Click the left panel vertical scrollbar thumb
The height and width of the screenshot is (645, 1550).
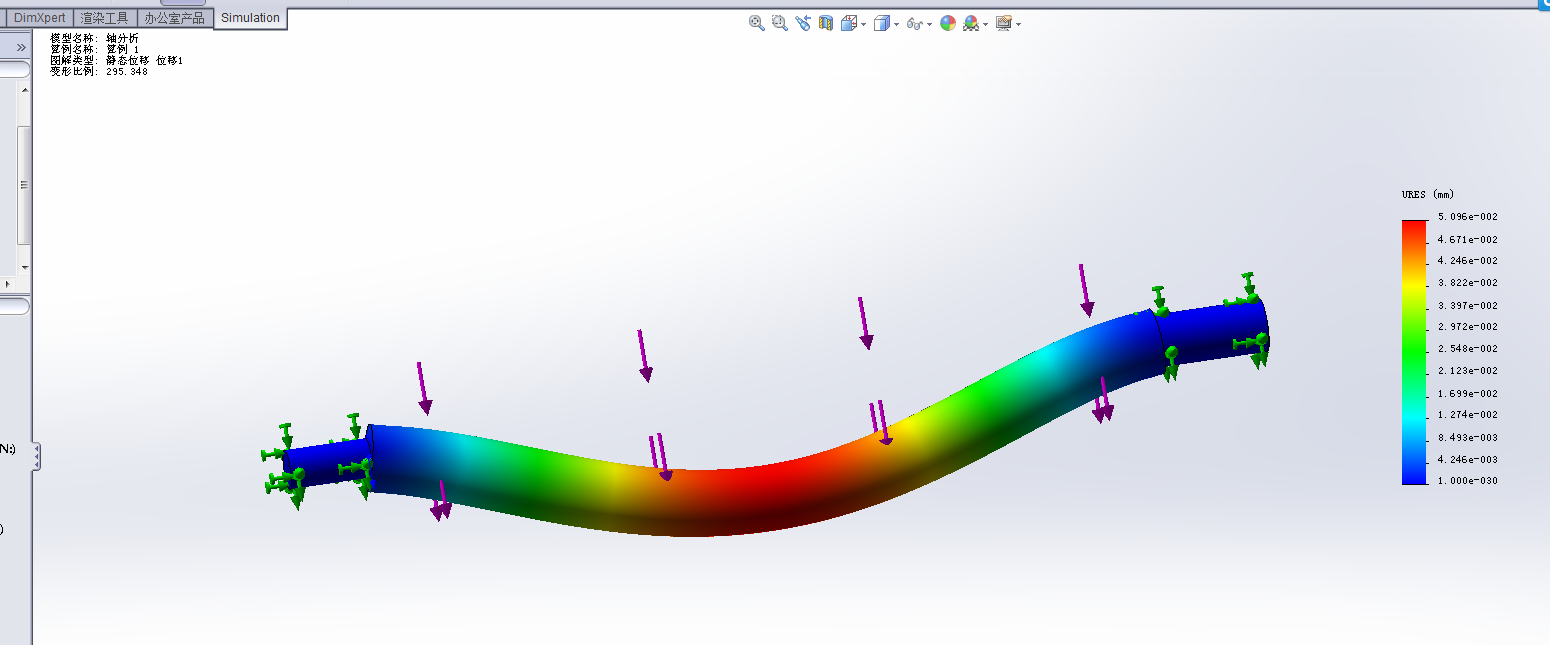pos(24,185)
